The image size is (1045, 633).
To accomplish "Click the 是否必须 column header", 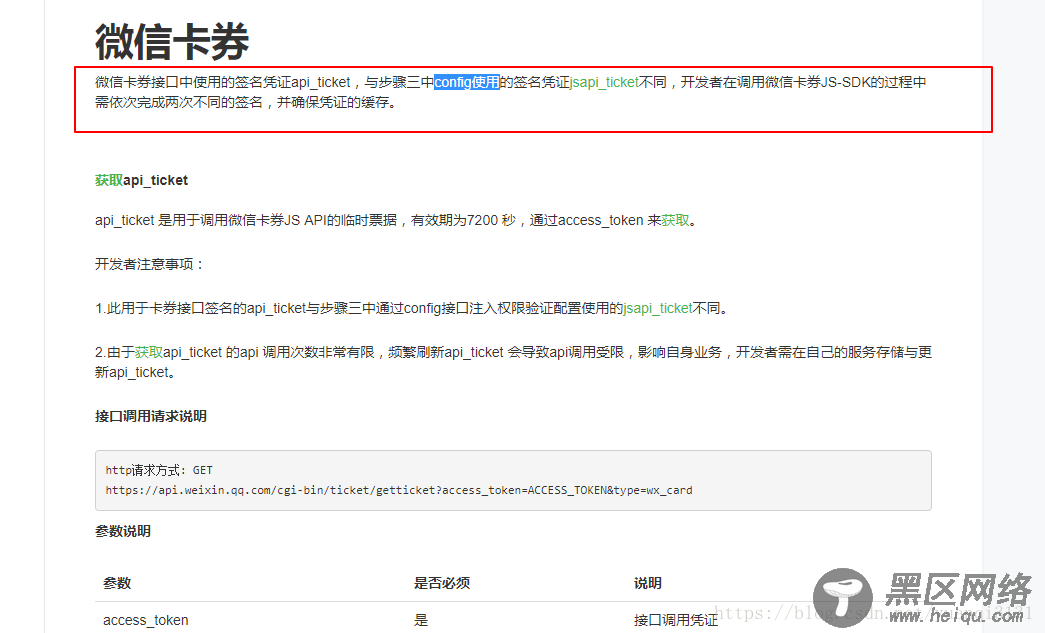I will pyautogui.click(x=442, y=583).
